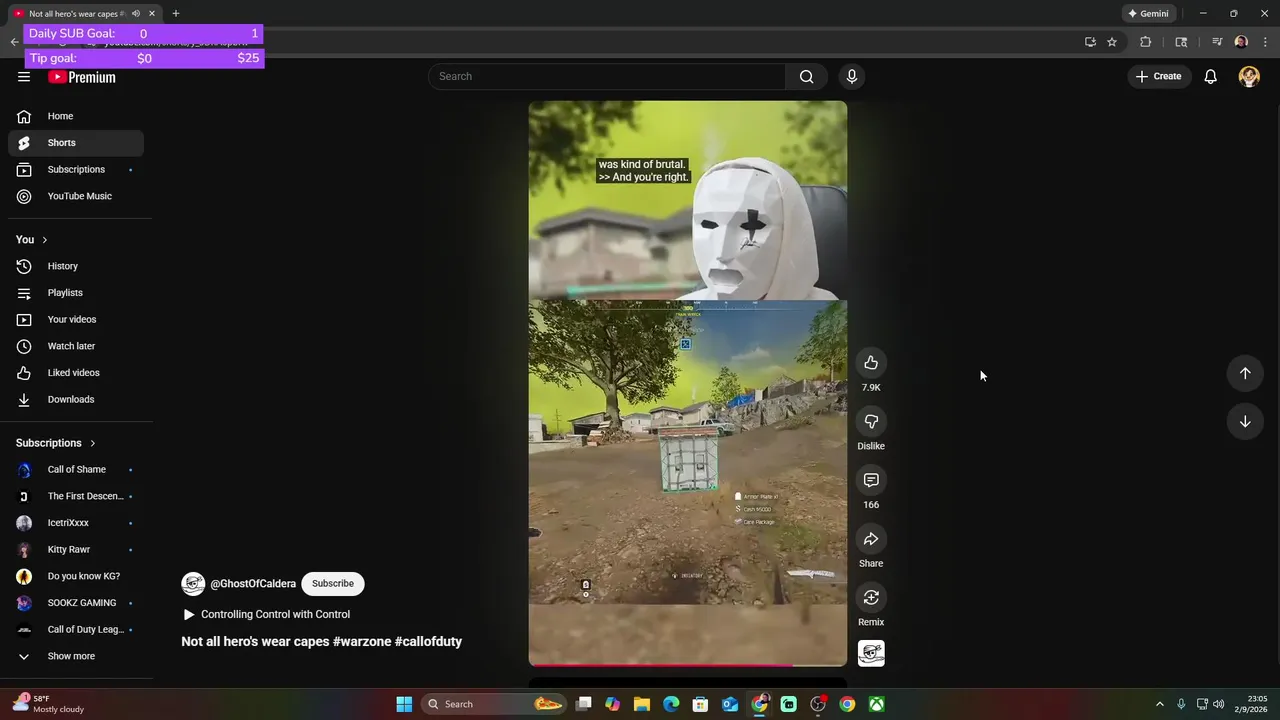The width and height of the screenshot is (1280, 720).
Task: Open the Chrome media controls icon
Action: [x=1217, y=42]
